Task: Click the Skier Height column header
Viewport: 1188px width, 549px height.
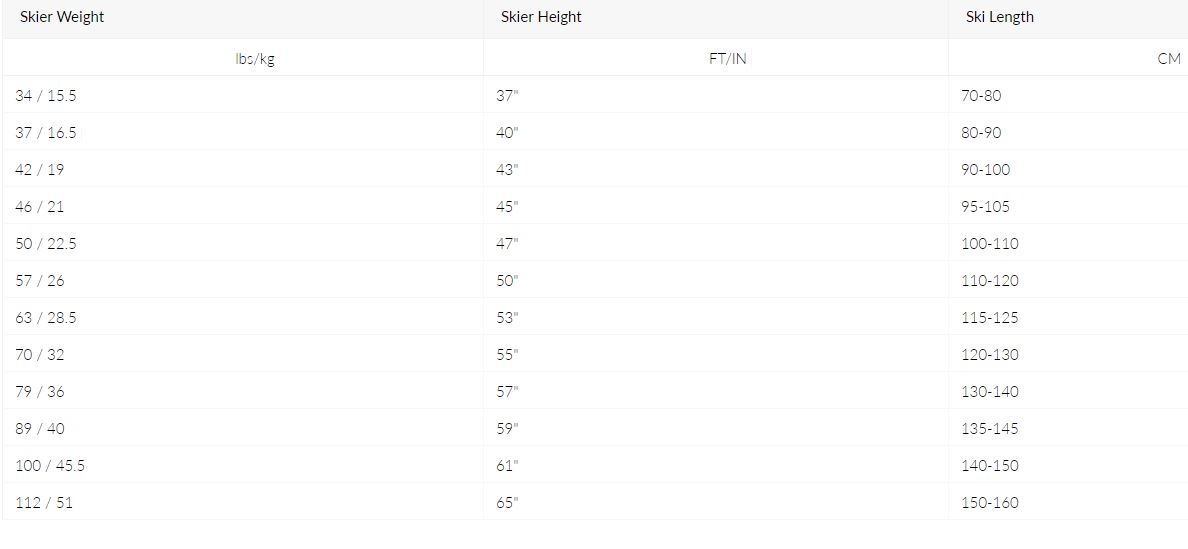Action: tap(541, 17)
